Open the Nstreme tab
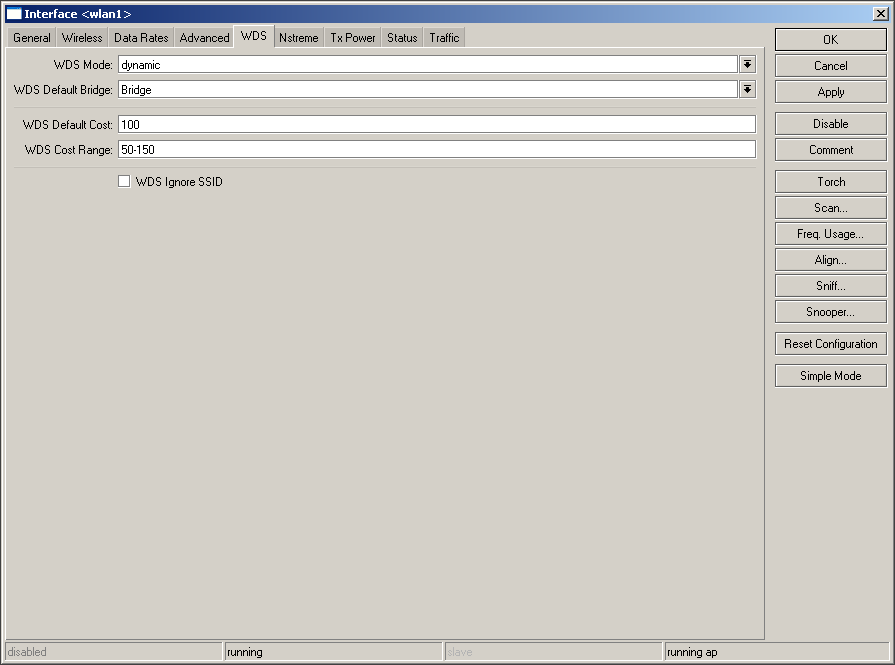This screenshot has height=665, width=895. [298, 38]
